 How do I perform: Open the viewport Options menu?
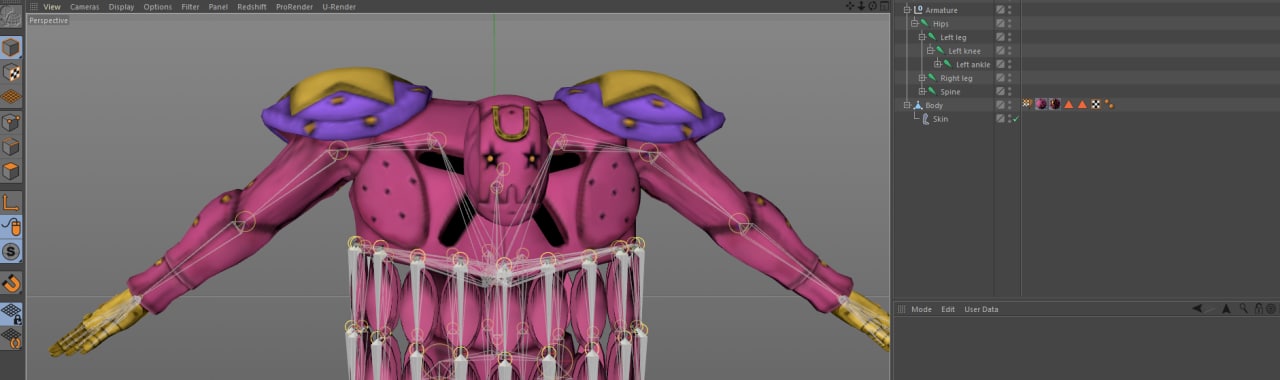158,6
